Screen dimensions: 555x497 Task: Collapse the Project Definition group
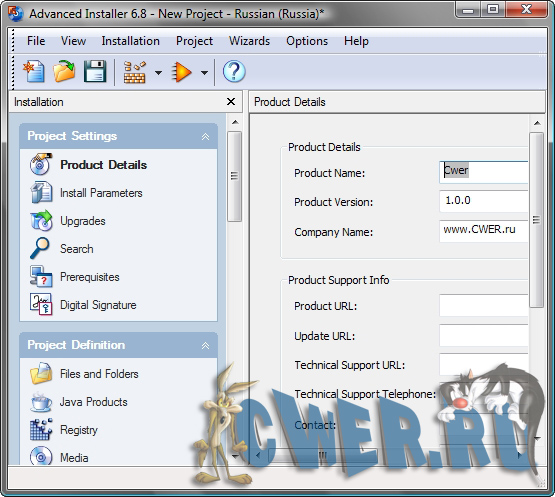point(205,345)
